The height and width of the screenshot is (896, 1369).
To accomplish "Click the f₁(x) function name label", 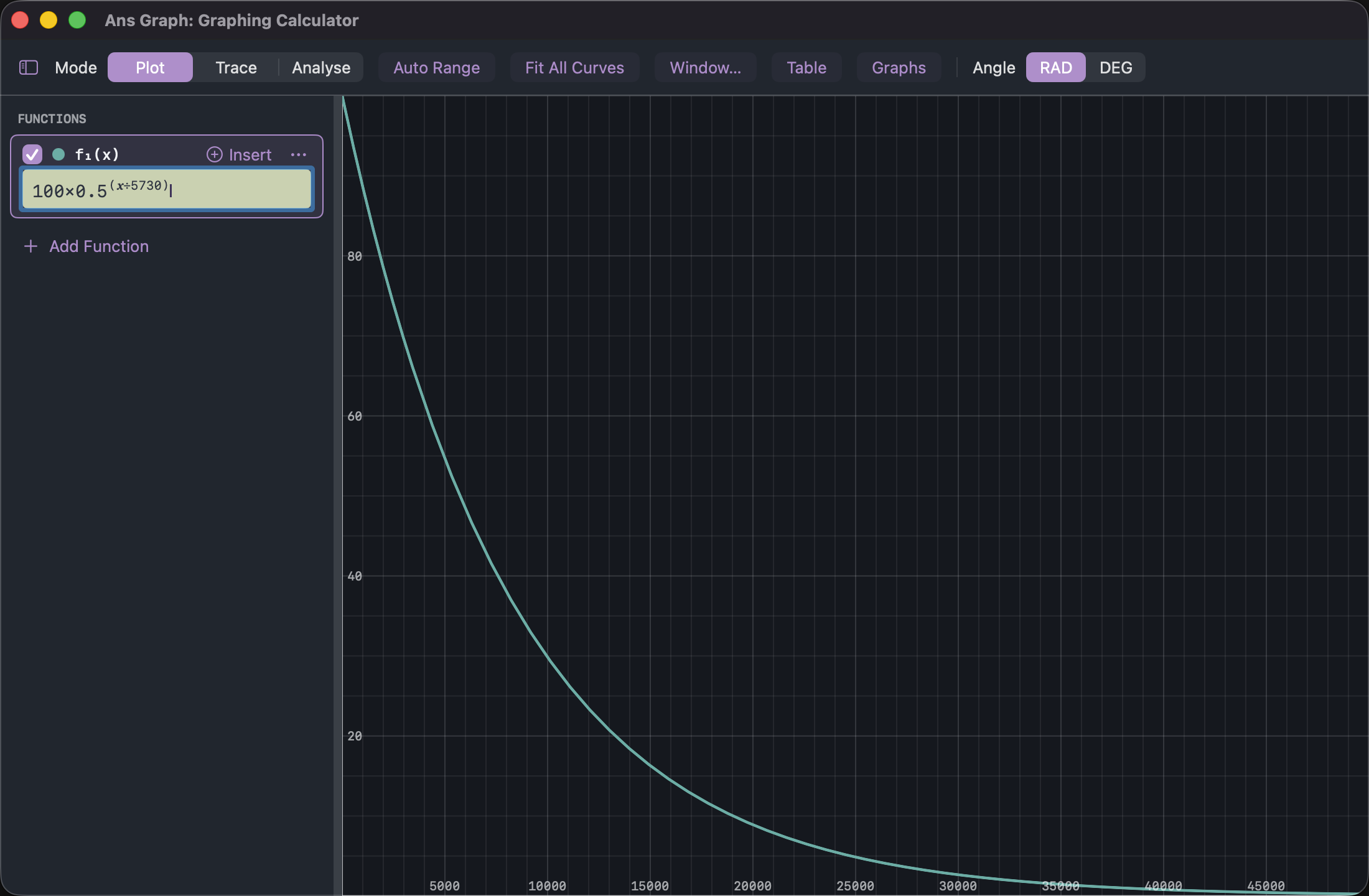I will point(97,154).
